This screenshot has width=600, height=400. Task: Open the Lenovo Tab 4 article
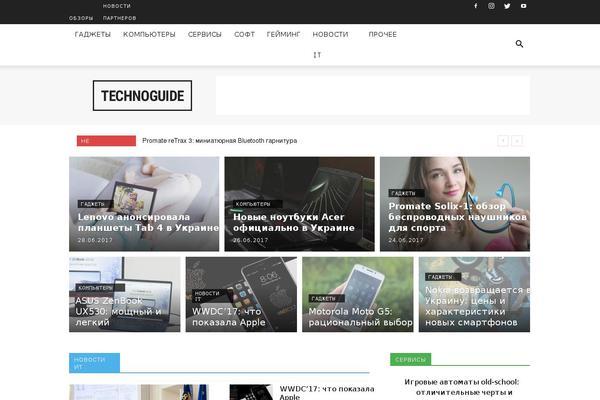pyautogui.click(x=144, y=204)
